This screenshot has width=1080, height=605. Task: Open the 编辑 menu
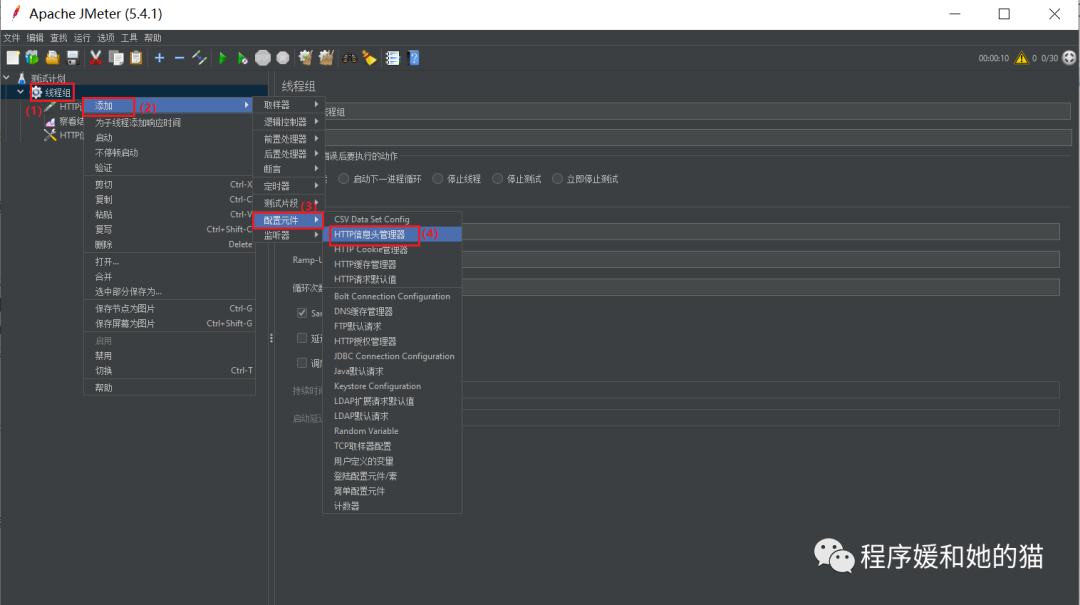[x=35, y=38]
